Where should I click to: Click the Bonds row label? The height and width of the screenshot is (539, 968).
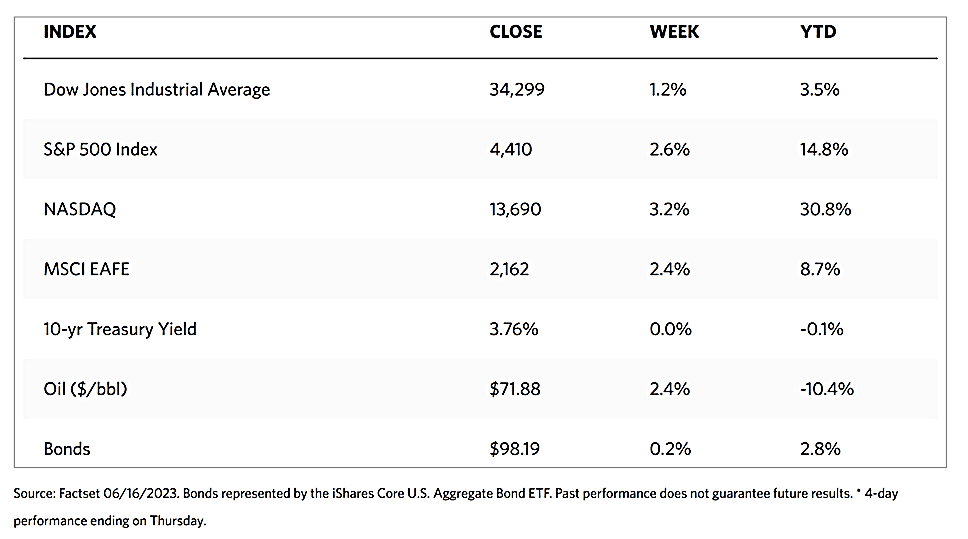click(x=67, y=449)
